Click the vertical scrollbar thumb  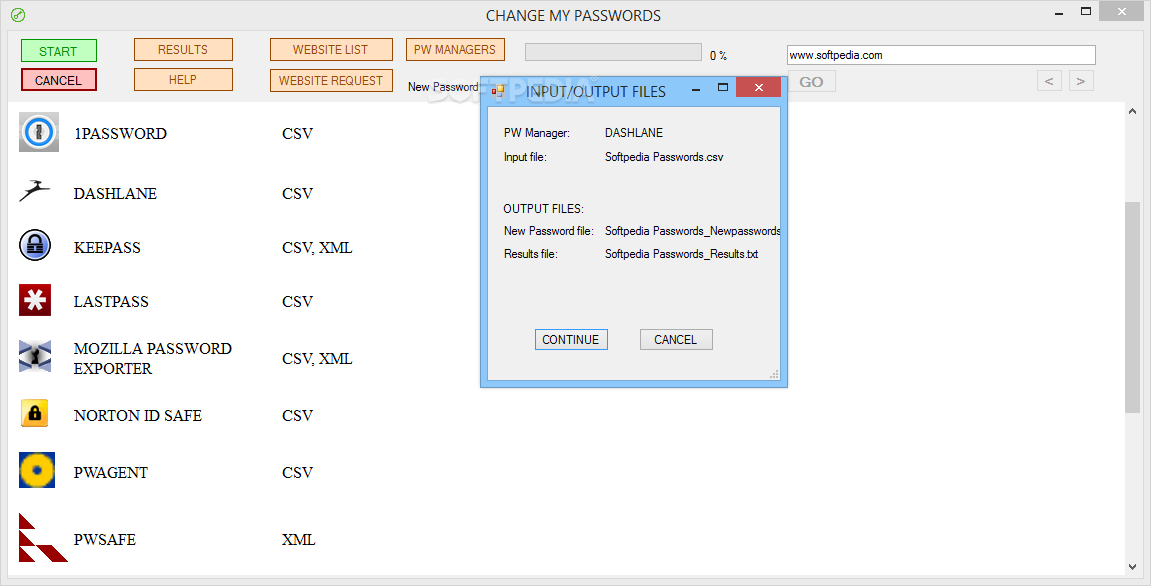(x=1131, y=308)
